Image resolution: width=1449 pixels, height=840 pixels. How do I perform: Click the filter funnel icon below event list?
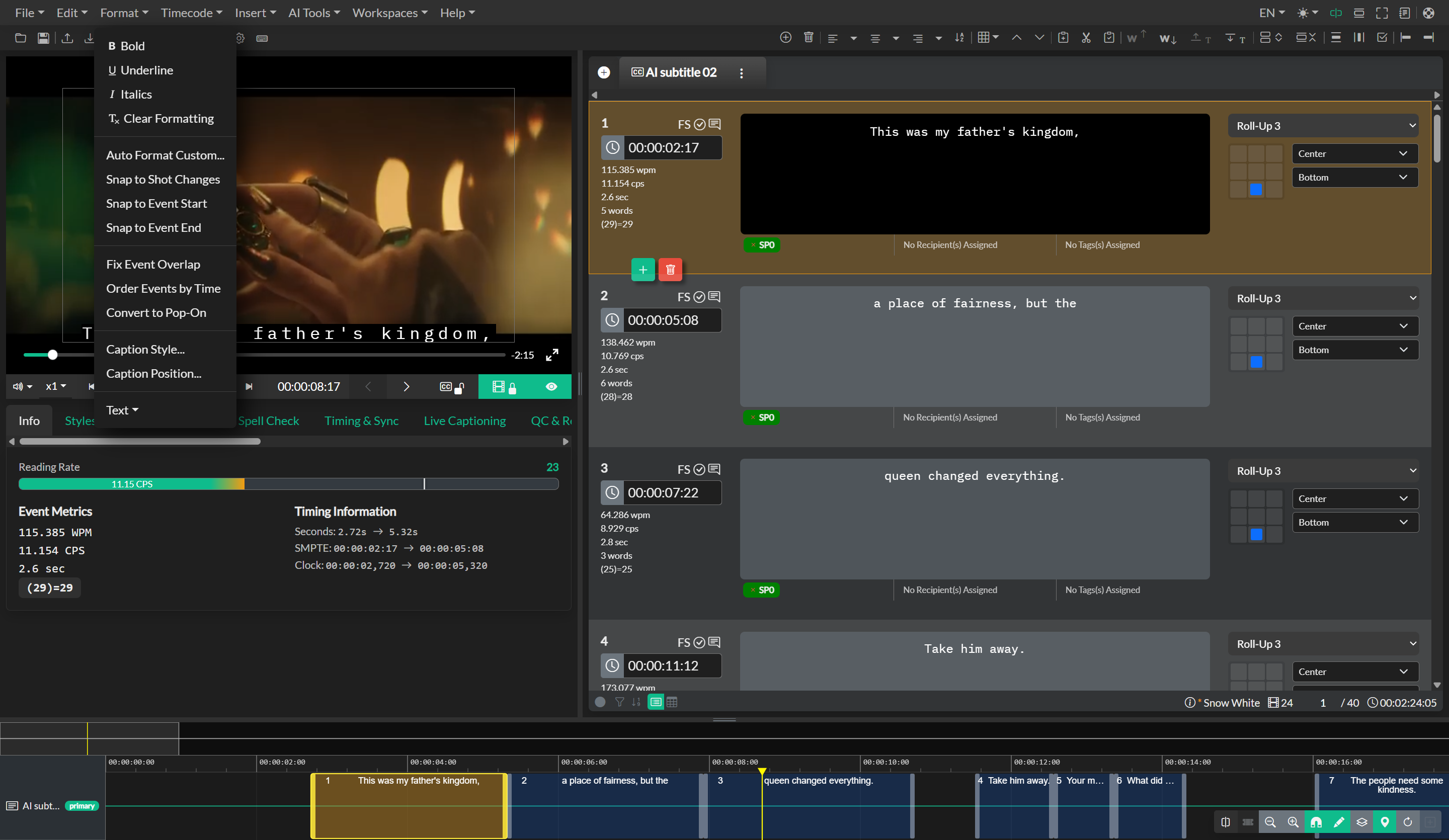pyautogui.click(x=619, y=702)
